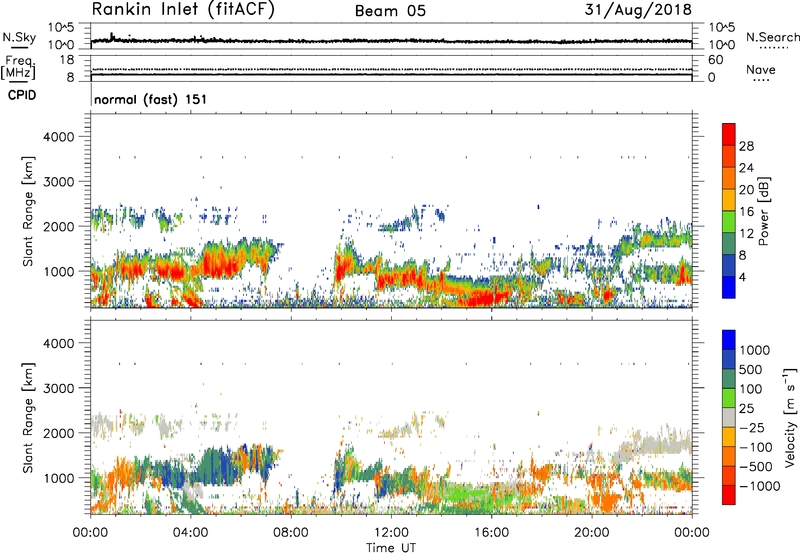Click the '2000' tick on the power panel

(58, 226)
